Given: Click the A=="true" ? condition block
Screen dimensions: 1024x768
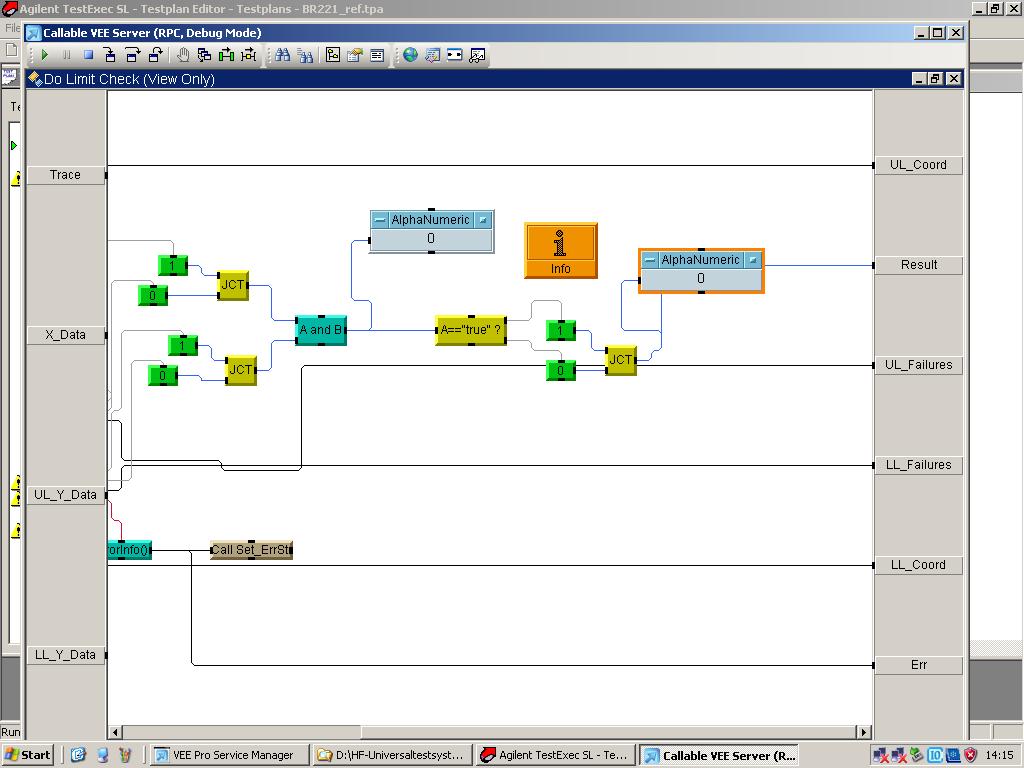Looking at the screenshot, I should click(x=470, y=330).
